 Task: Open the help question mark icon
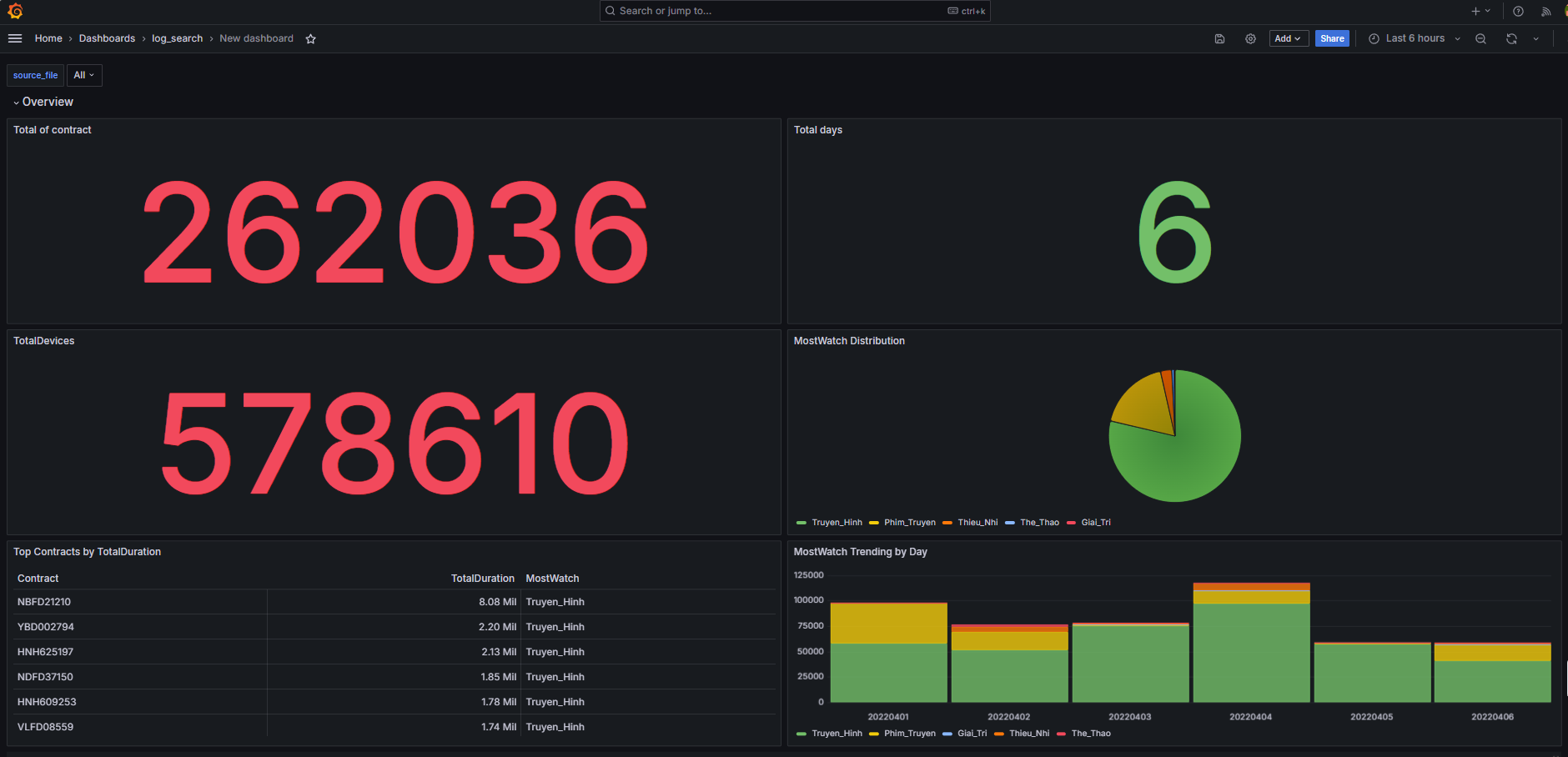1518,11
